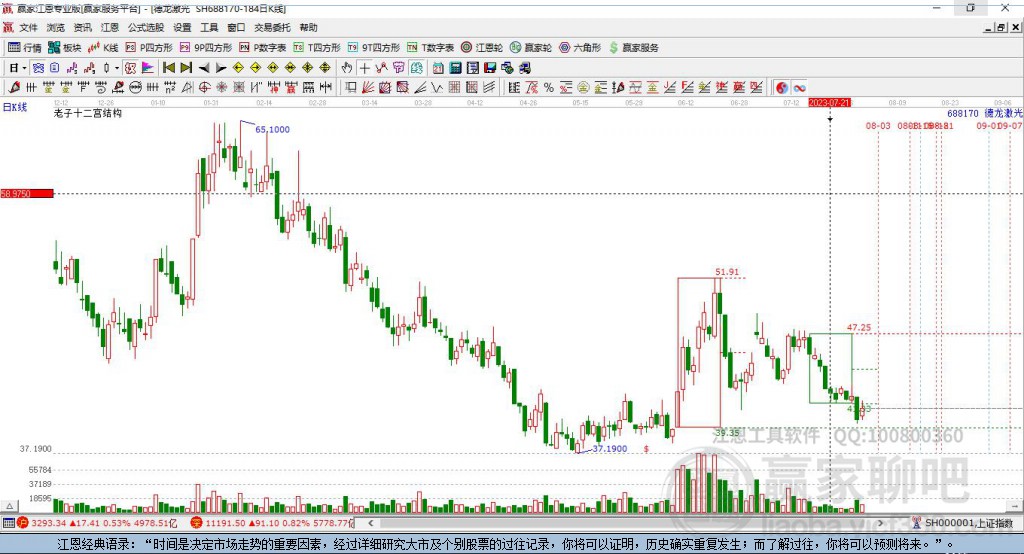
Task: Toggle the highlighted 叙 toolbar button
Action: pos(130,68)
